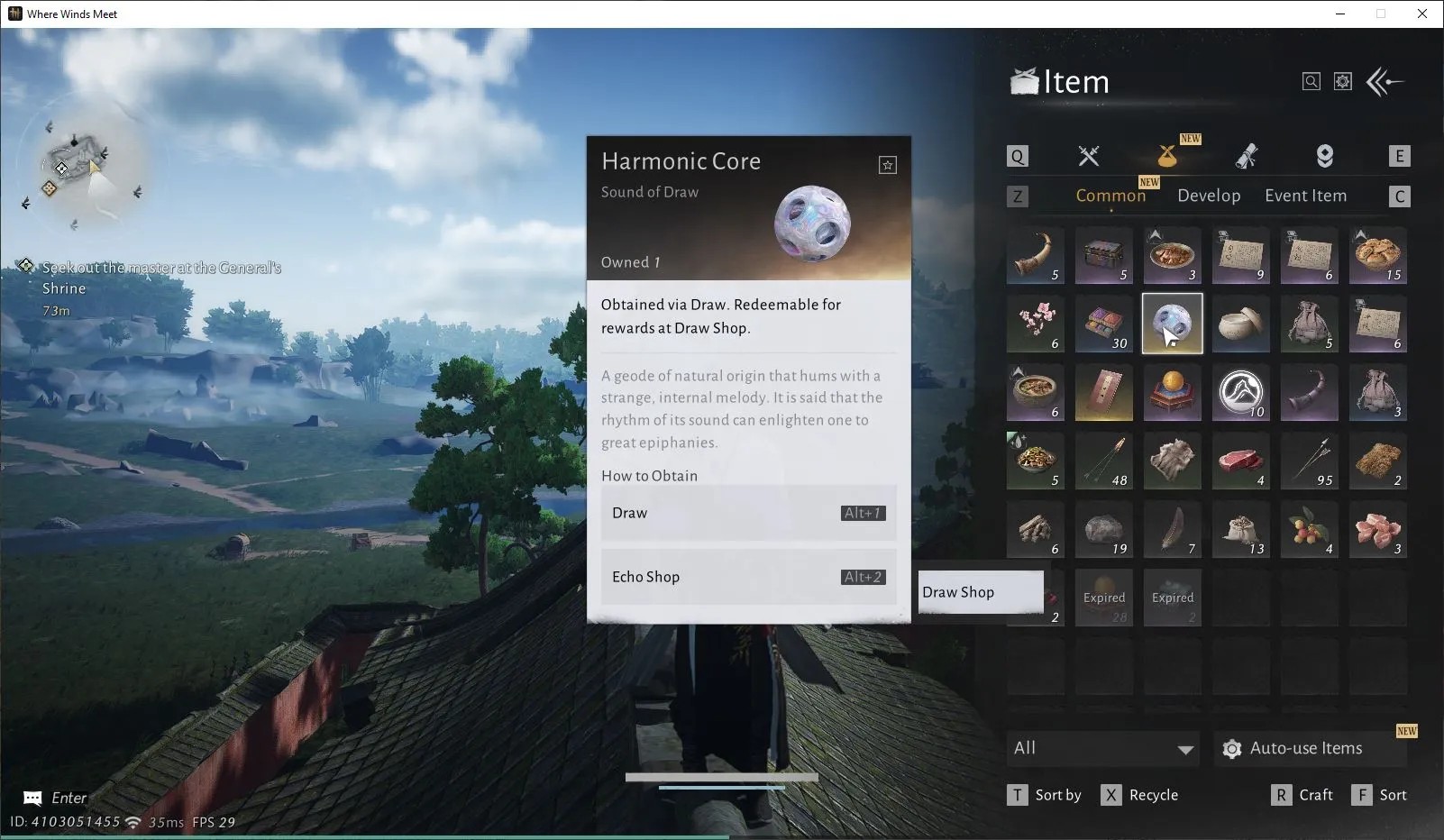This screenshot has width=1444, height=840.
Task: Select the food dish with count 3
Action: point(1173,255)
